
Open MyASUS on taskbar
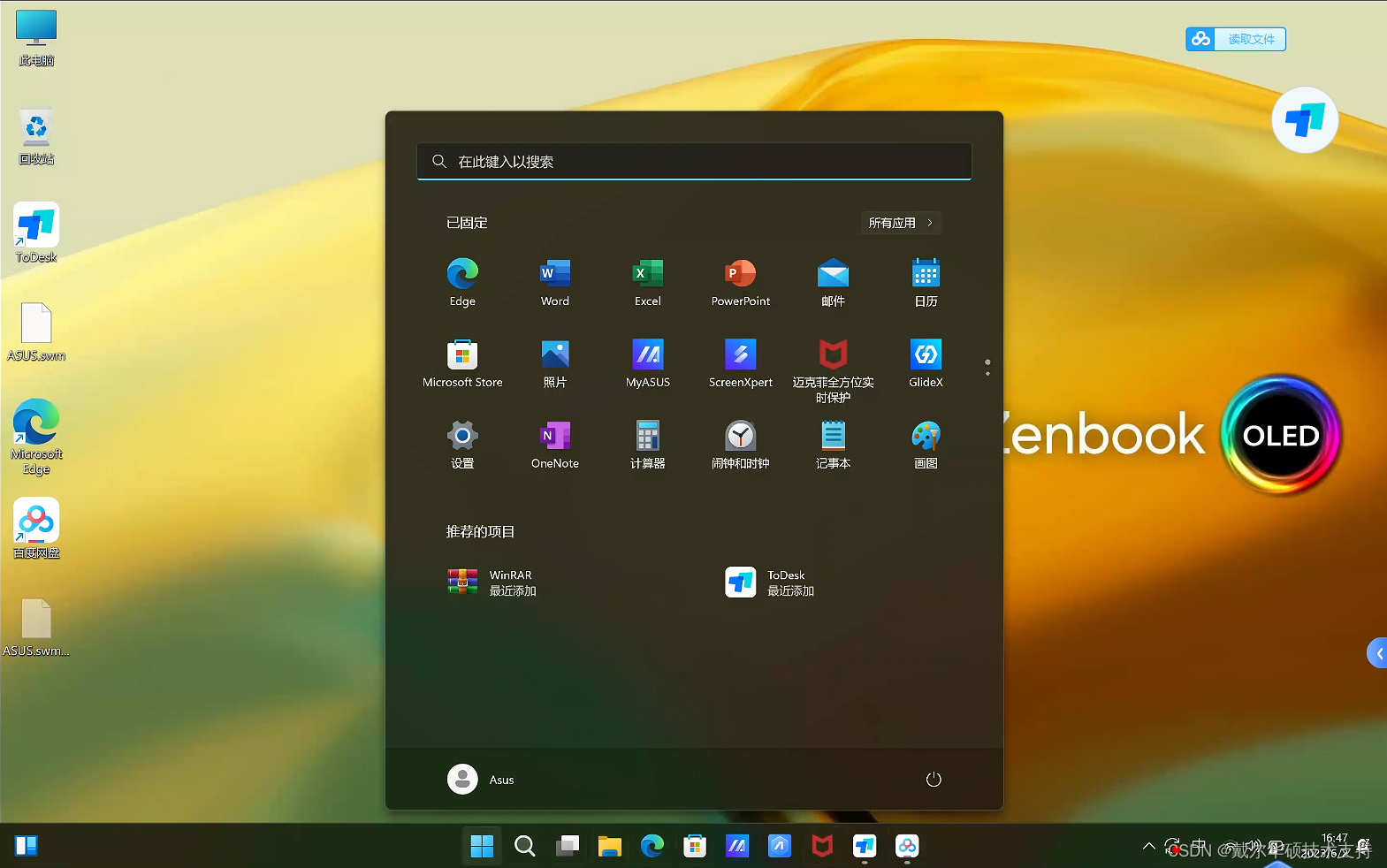[x=737, y=846]
